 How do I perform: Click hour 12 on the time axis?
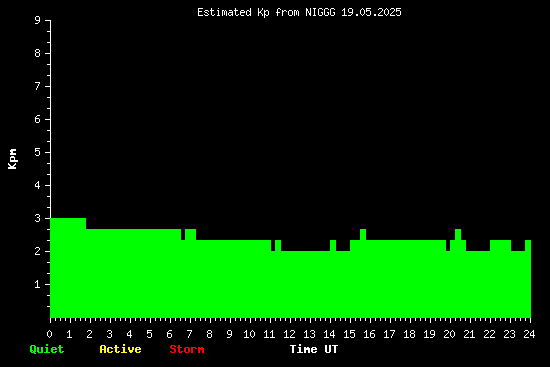289,334
